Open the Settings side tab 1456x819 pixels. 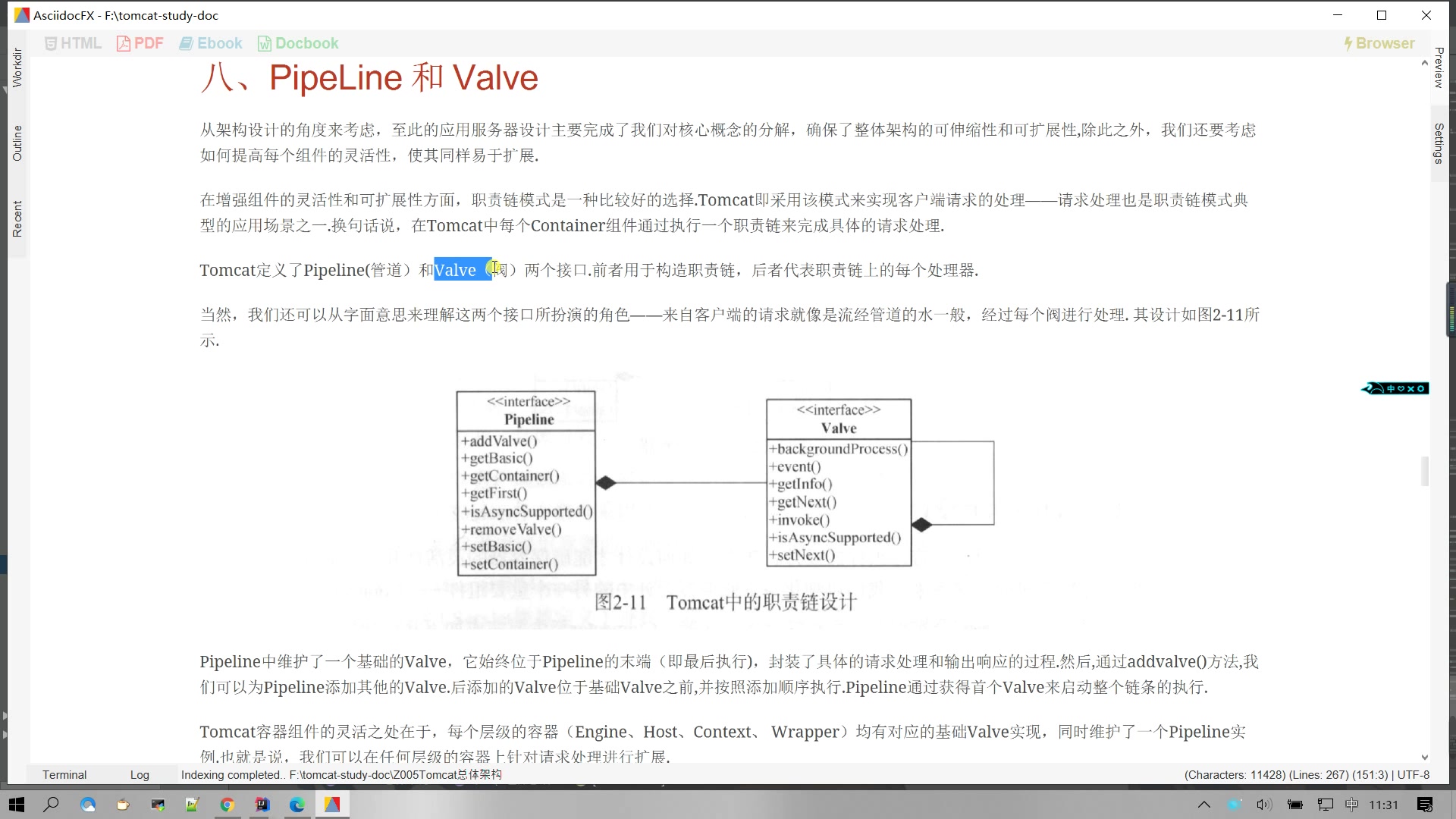click(x=1439, y=143)
